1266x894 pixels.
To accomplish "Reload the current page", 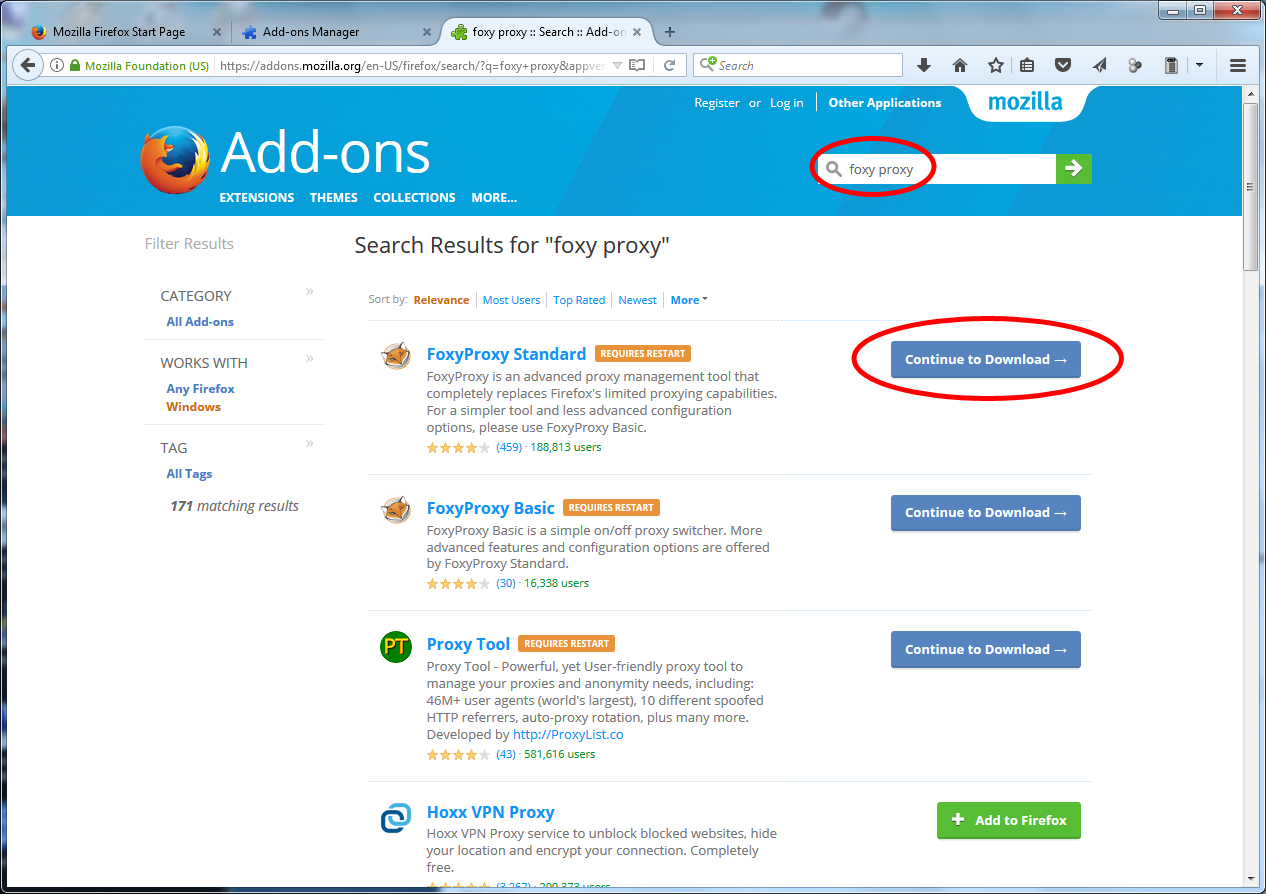I will tap(669, 65).
